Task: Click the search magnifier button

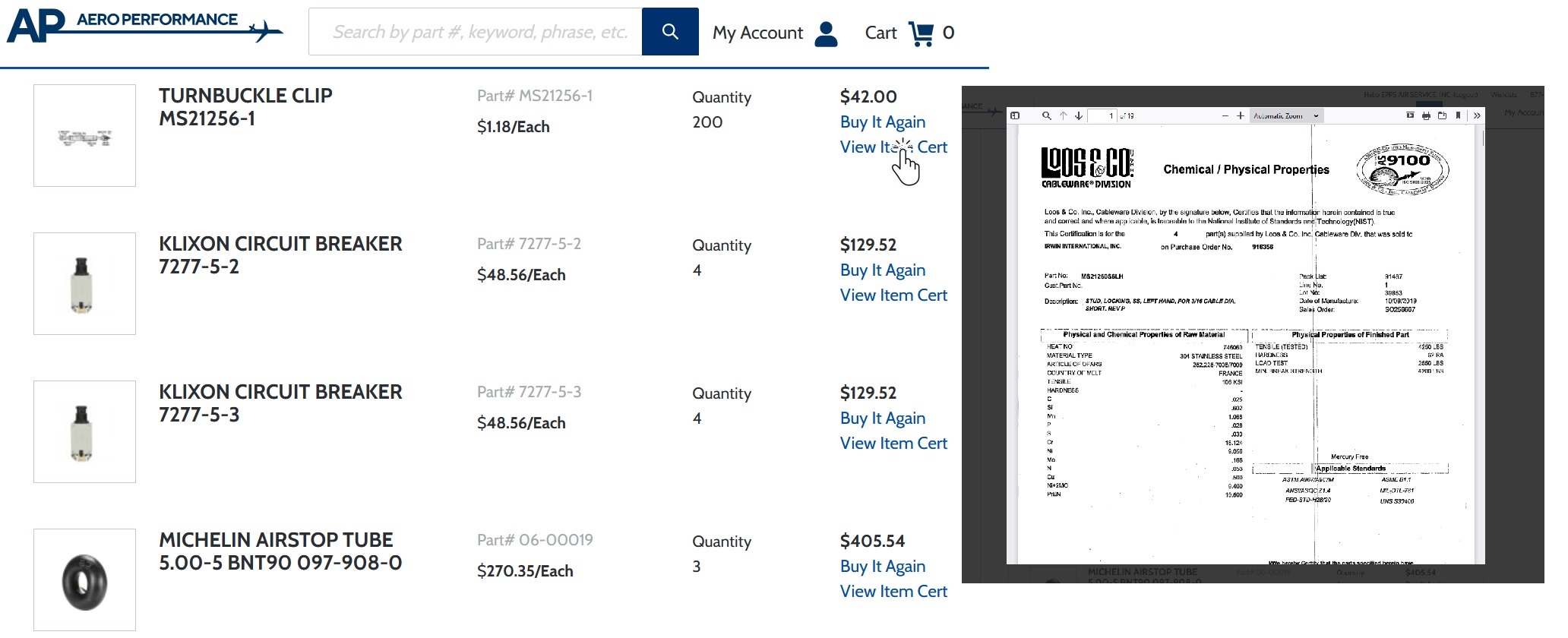Action: pyautogui.click(x=670, y=31)
